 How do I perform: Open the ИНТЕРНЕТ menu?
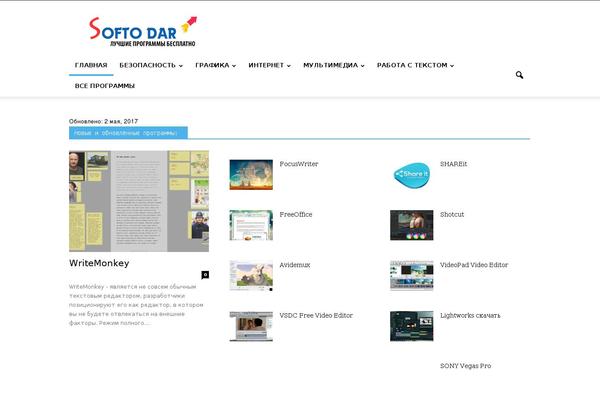266,65
